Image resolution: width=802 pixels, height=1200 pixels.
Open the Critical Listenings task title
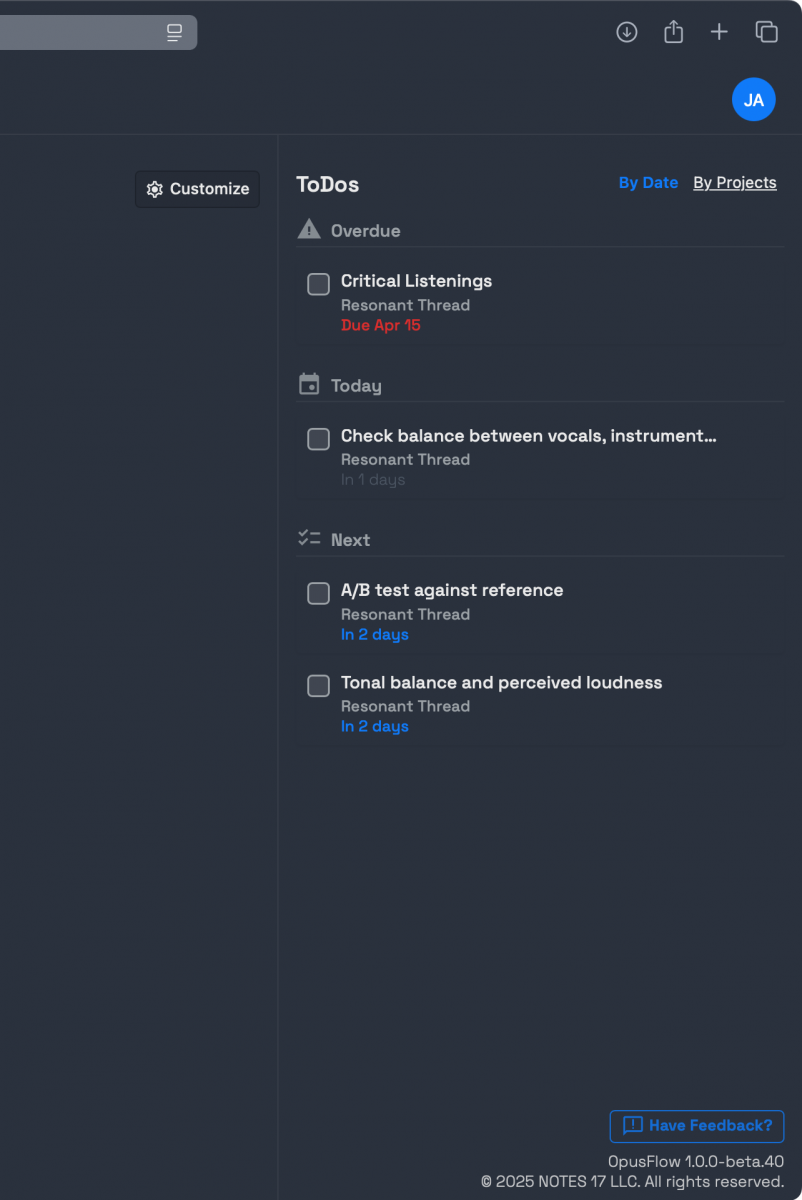coord(416,281)
